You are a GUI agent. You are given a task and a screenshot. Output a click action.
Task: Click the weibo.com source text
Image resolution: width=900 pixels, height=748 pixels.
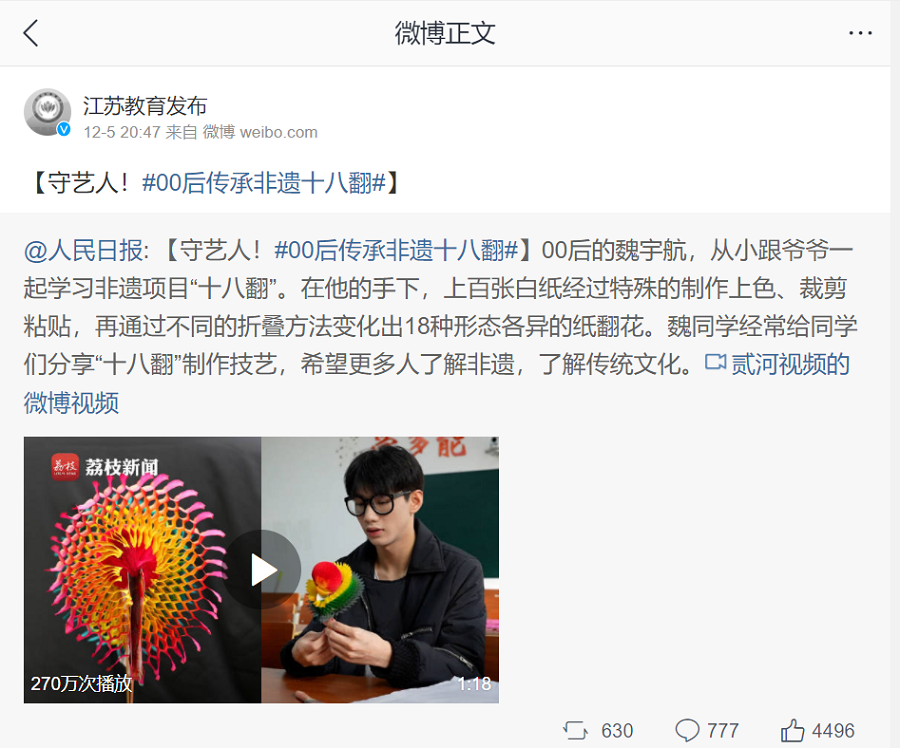tap(278, 133)
